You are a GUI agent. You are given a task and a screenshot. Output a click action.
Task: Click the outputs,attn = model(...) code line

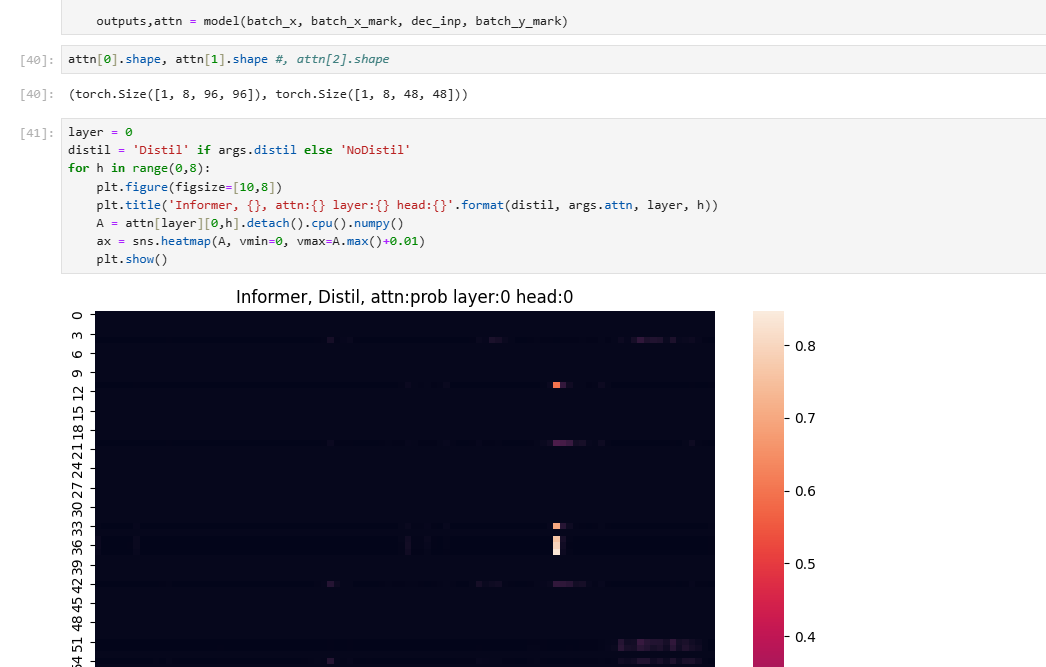click(332, 21)
